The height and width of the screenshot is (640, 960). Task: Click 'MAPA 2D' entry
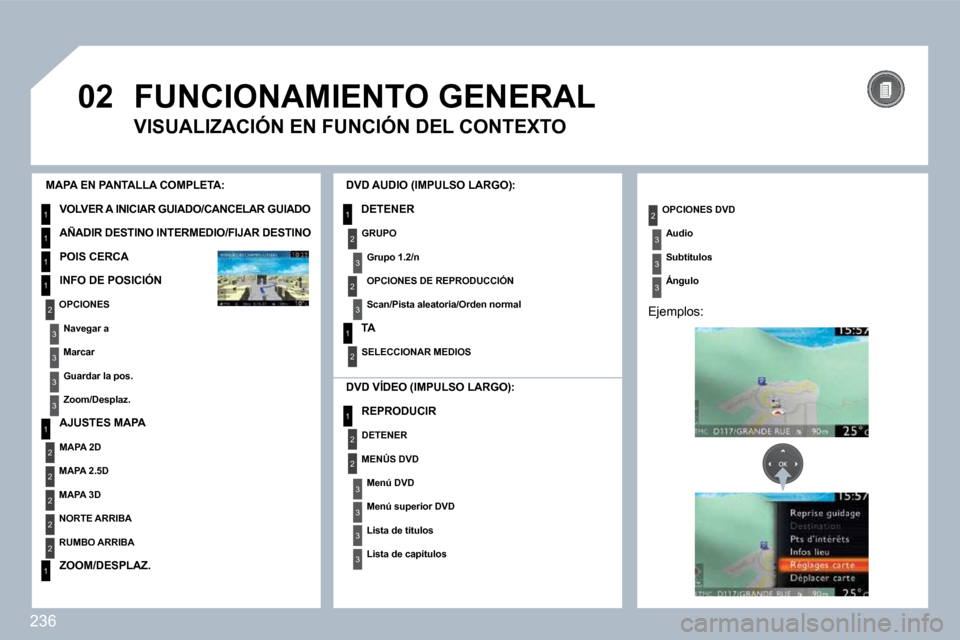click(x=80, y=447)
